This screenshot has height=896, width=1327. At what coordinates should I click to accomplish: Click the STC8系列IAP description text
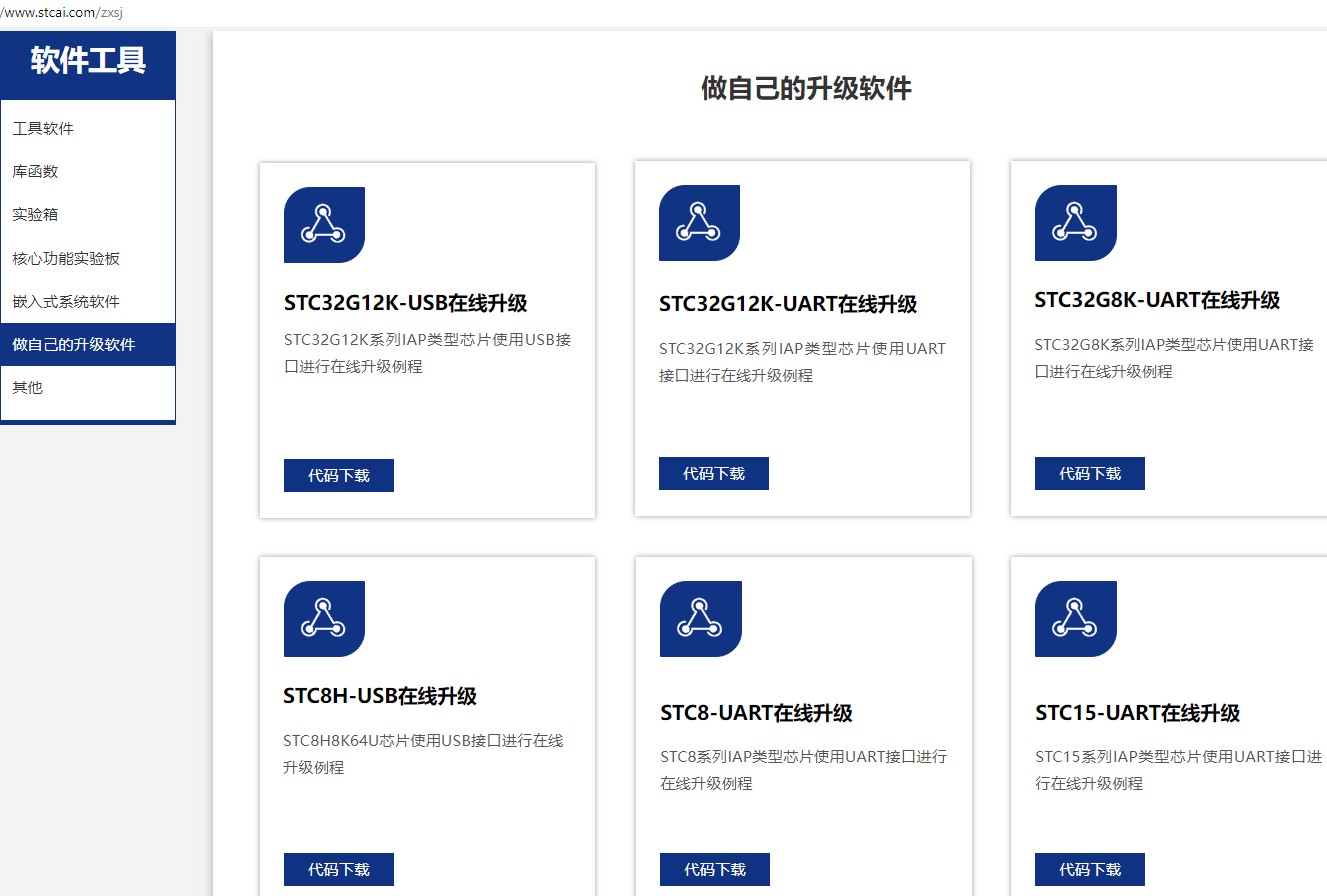point(804,770)
